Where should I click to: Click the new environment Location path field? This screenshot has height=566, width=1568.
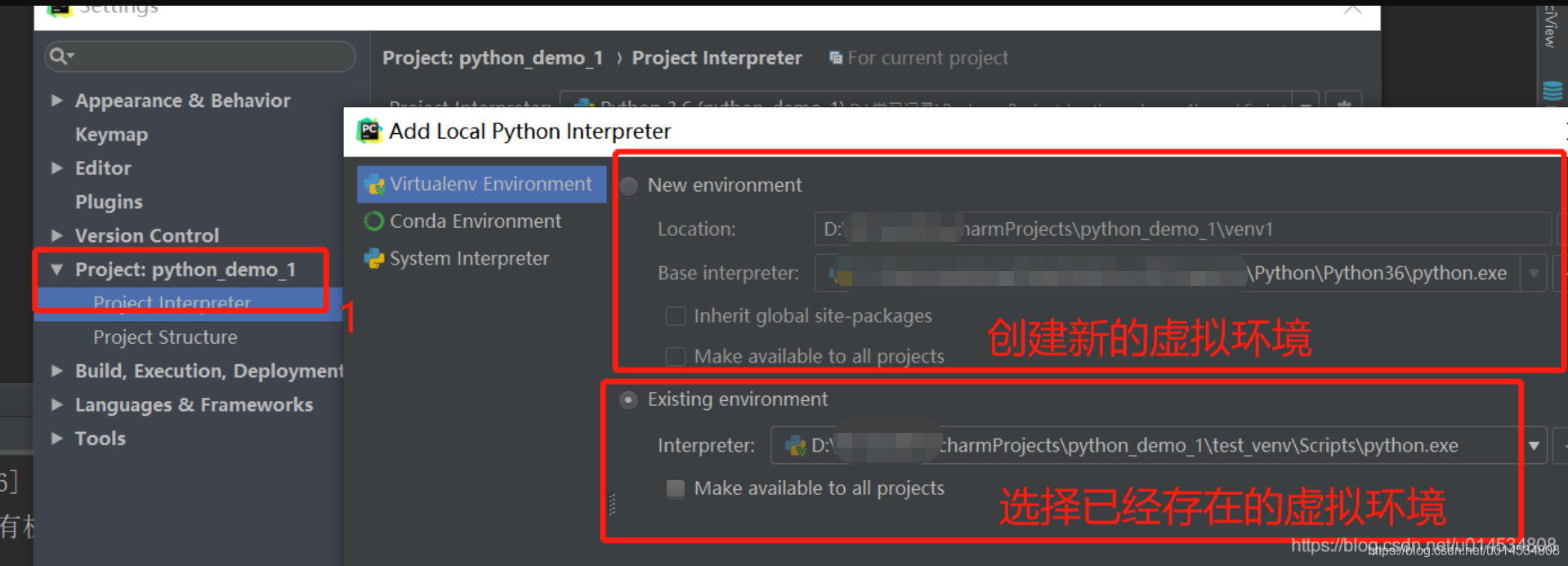(1182, 230)
